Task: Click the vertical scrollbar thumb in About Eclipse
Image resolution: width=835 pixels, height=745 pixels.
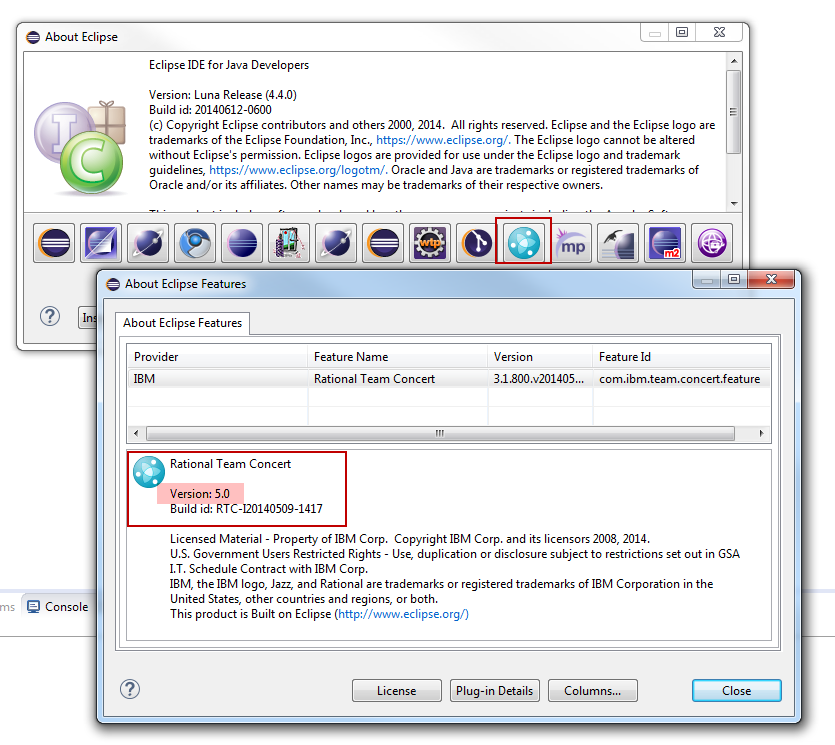Action: (x=734, y=112)
